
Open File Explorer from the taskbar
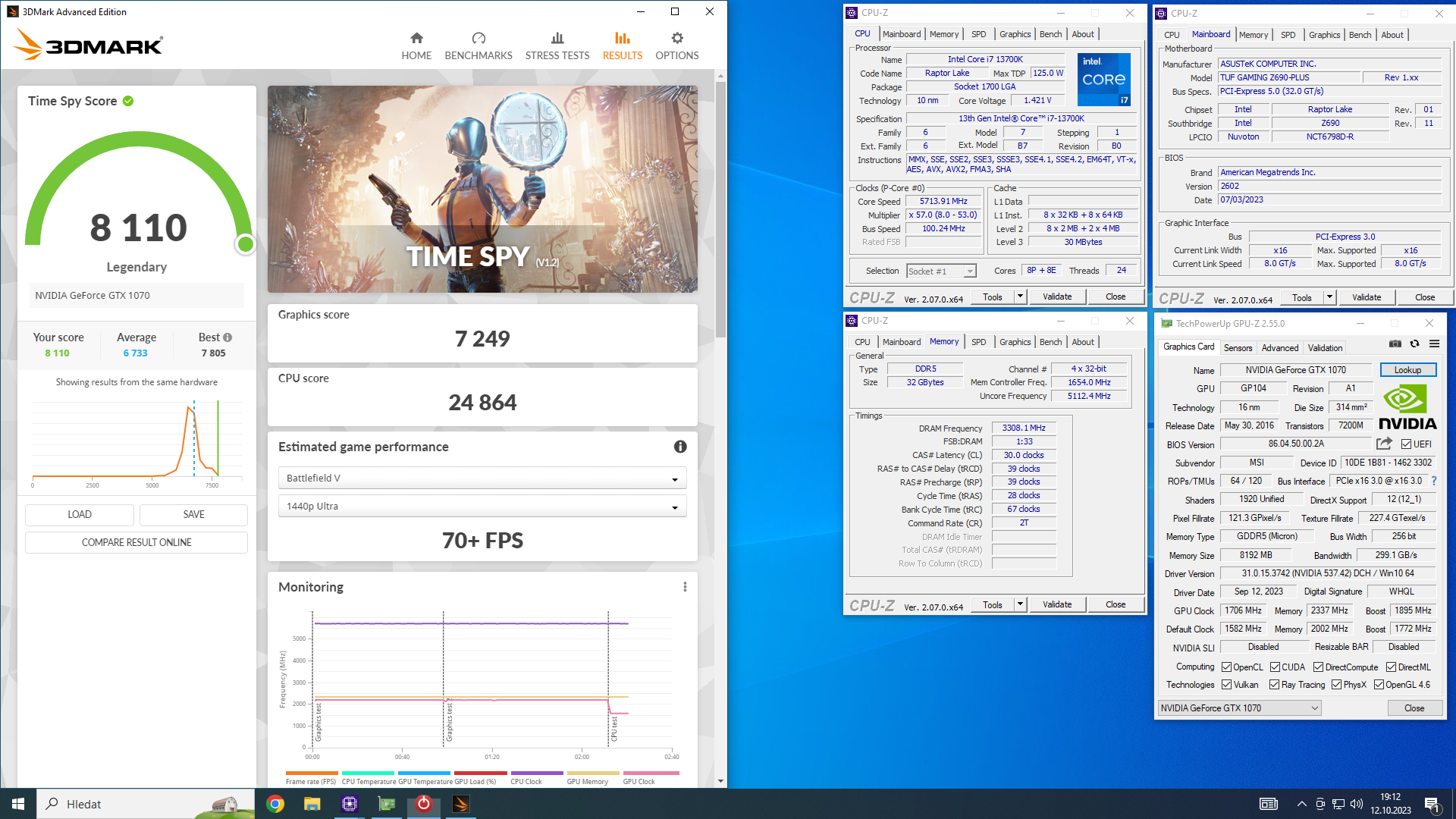pyautogui.click(x=312, y=804)
